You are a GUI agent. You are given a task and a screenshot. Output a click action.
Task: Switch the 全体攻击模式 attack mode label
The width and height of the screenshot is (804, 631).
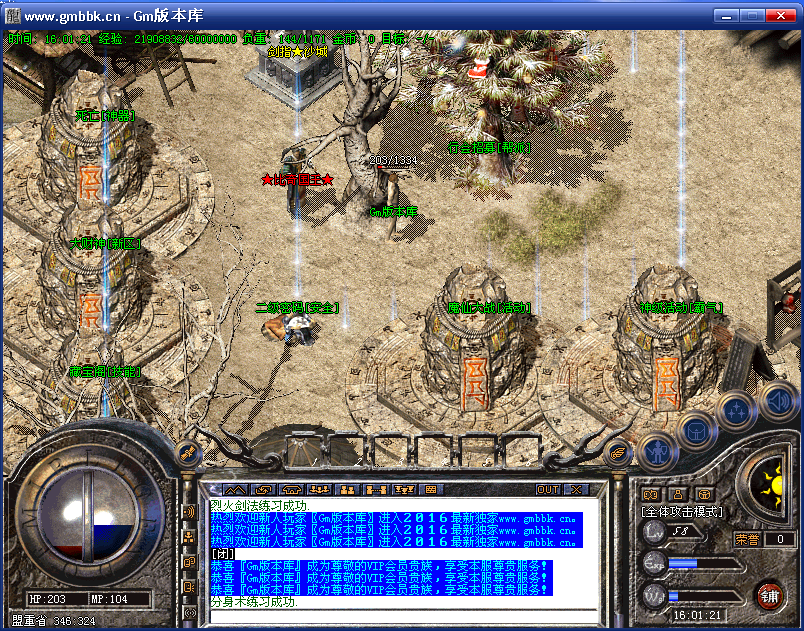[x=682, y=512]
